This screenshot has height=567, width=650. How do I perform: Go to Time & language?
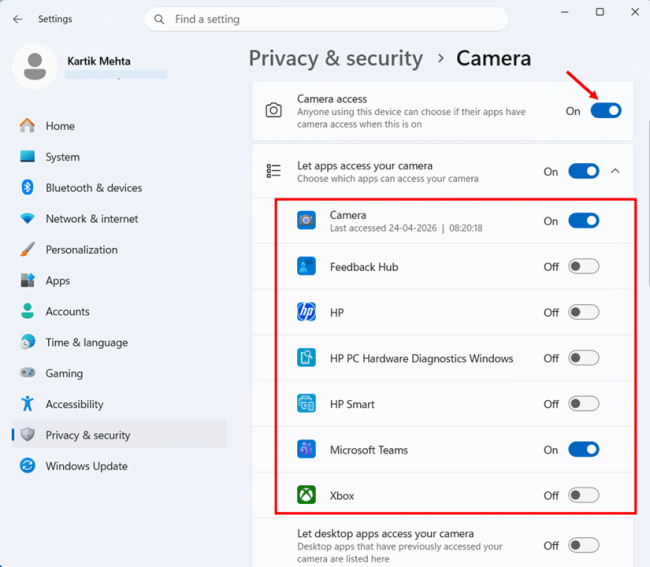(119, 342)
